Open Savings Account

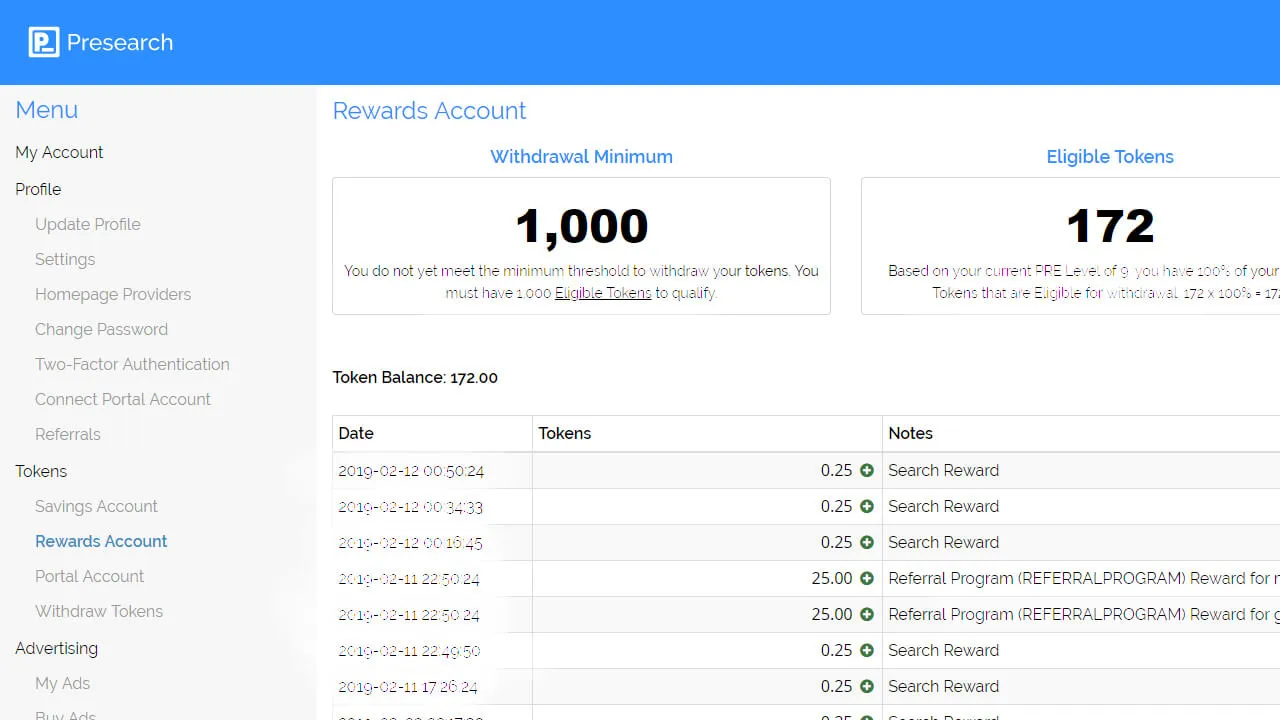pos(96,506)
